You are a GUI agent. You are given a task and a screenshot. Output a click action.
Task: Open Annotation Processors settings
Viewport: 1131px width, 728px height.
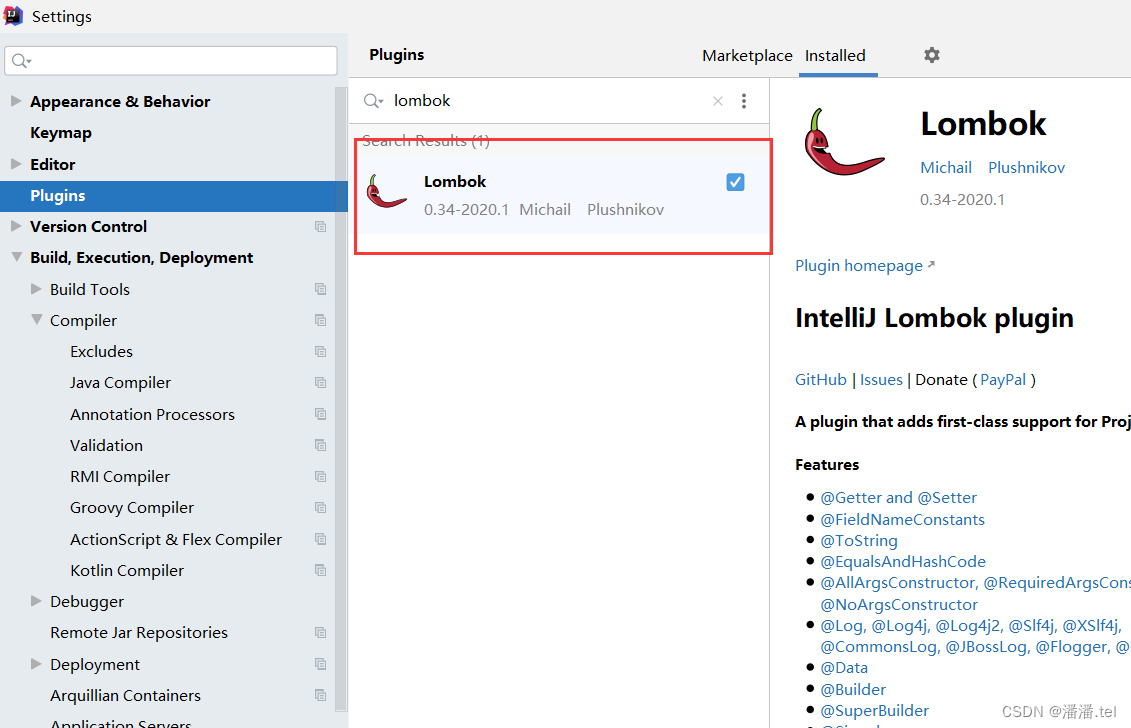click(152, 414)
